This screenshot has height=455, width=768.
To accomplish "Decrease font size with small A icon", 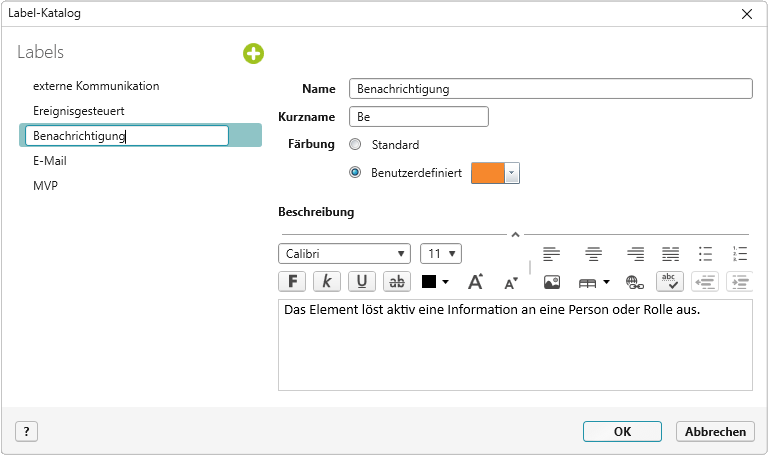I will click(x=511, y=283).
